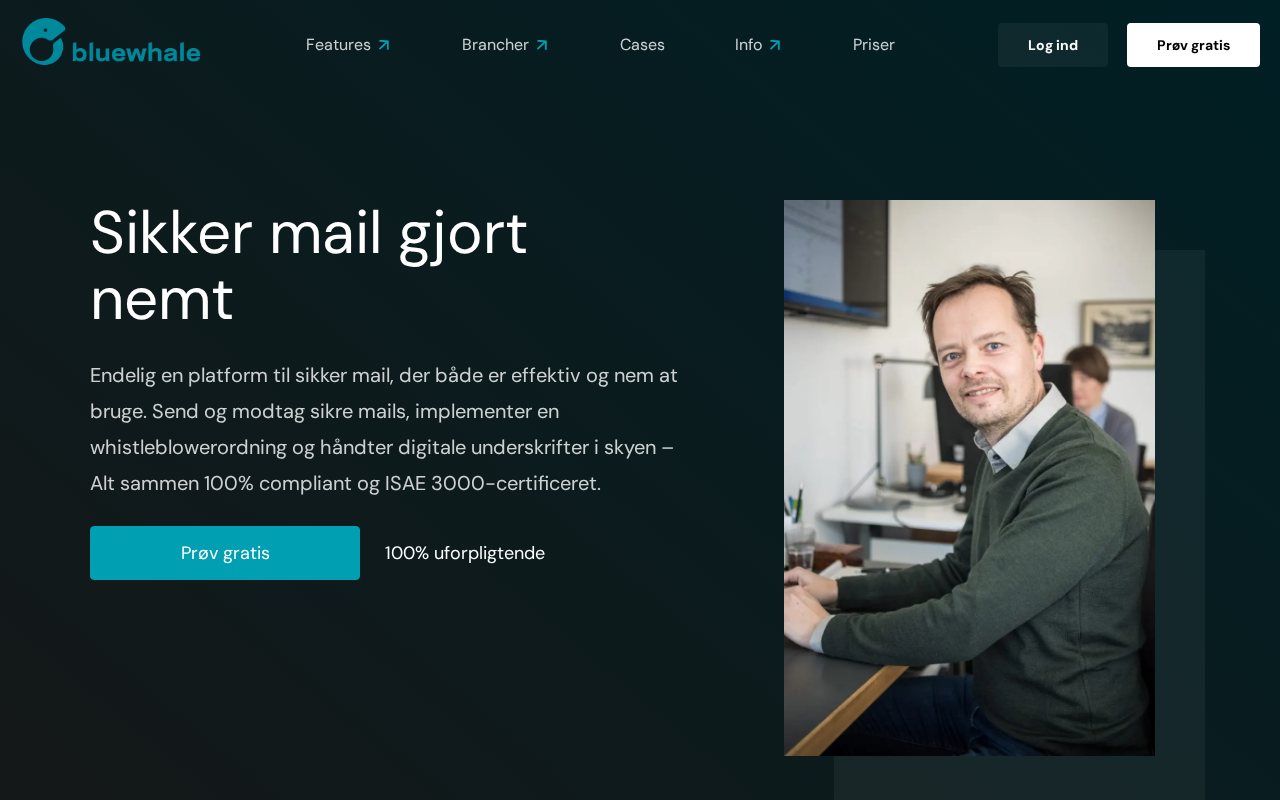Click the teal Prøv gratis hero button
The height and width of the screenshot is (800, 1280).
tap(225, 553)
